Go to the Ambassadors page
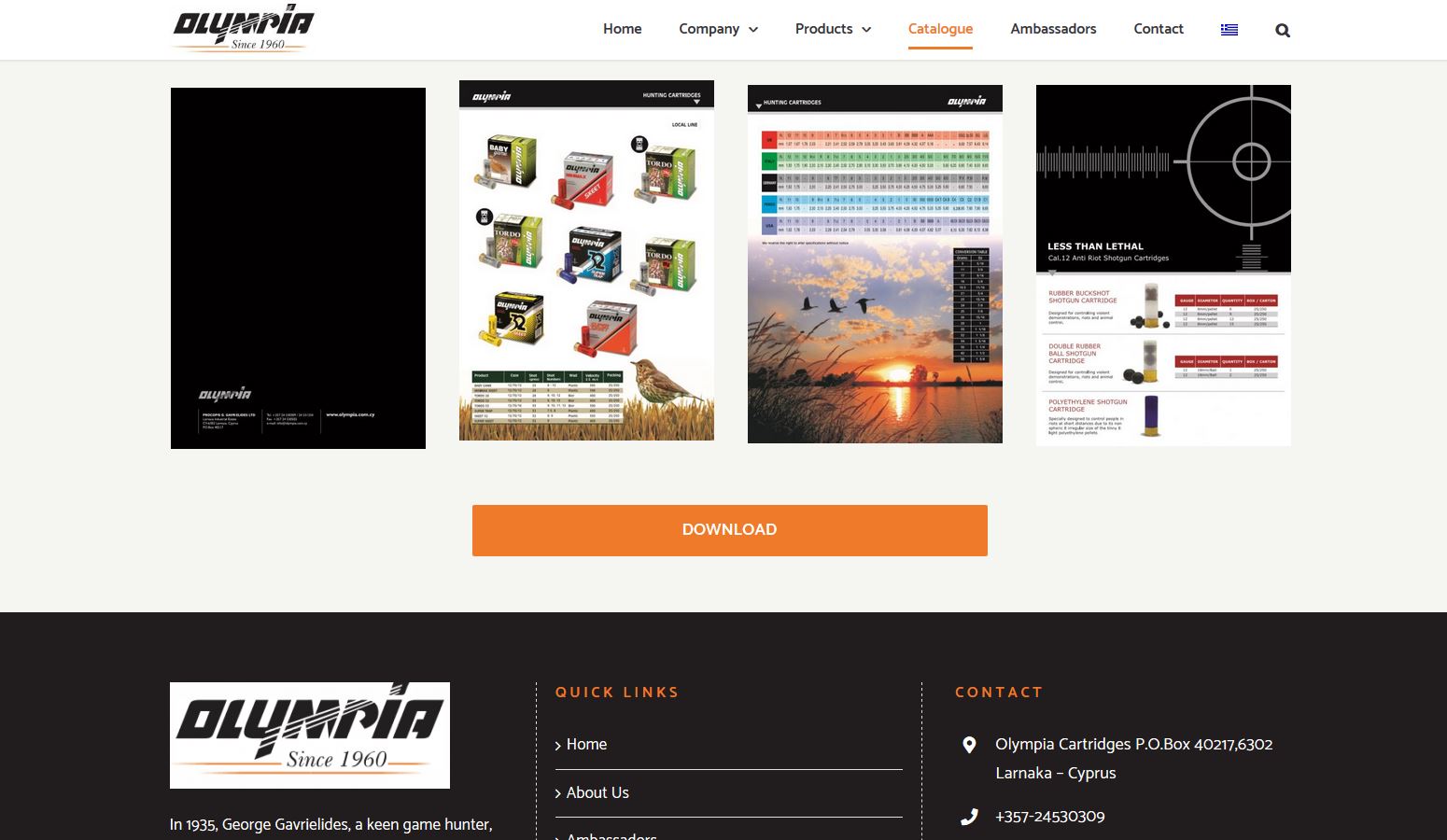The width and height of the screenshot is (1447, 840). coord(1053,29)
